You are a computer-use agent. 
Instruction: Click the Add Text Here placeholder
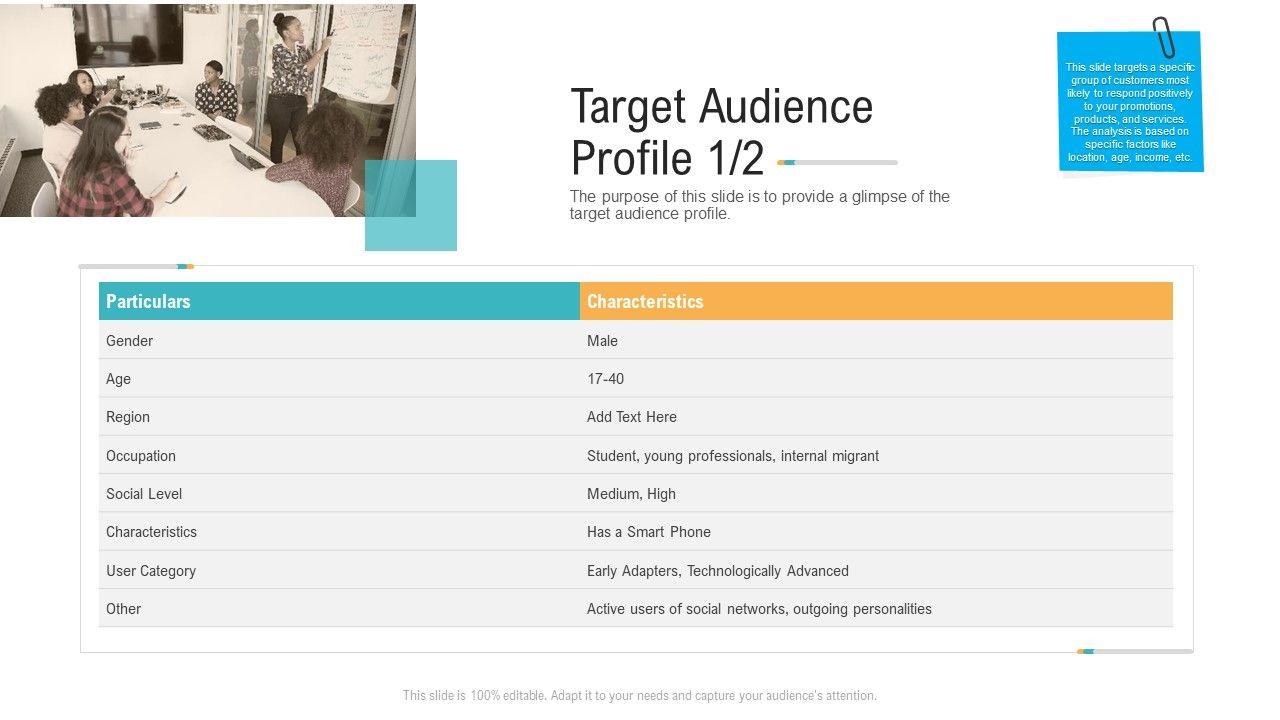[x=631, y=417]
